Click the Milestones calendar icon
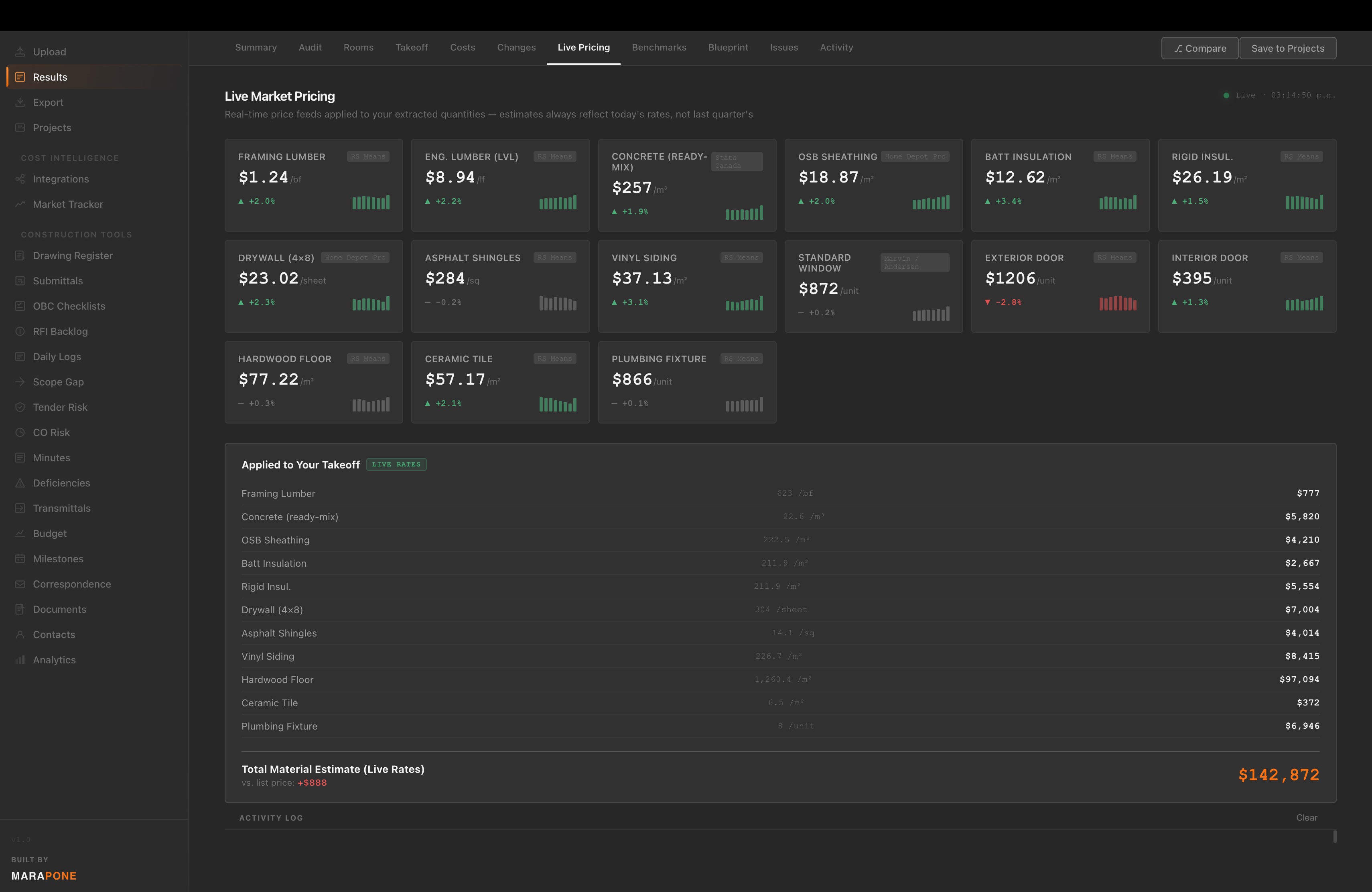 point(20,559)
